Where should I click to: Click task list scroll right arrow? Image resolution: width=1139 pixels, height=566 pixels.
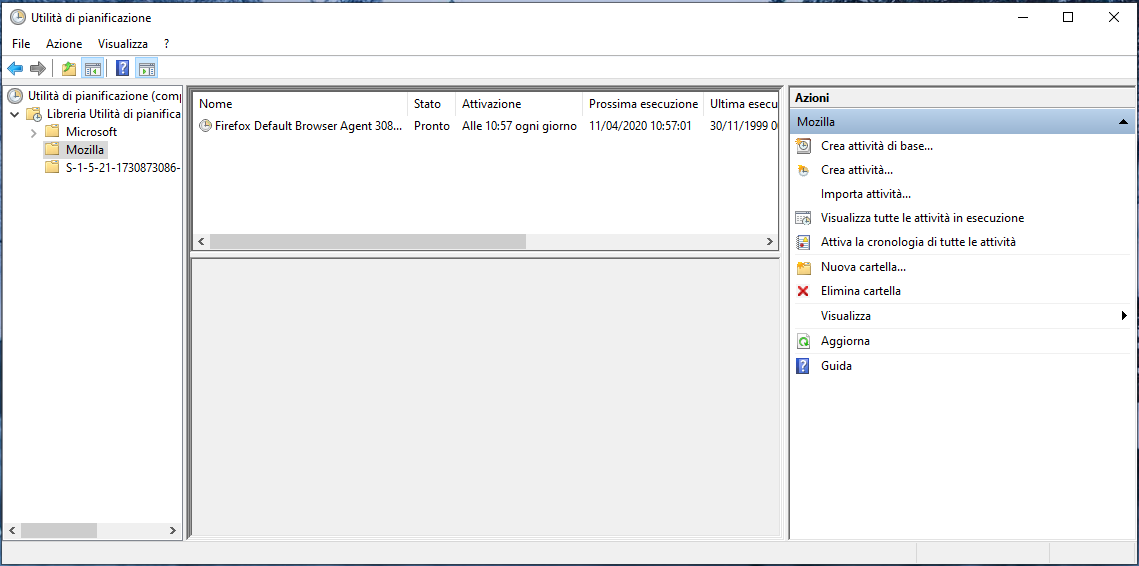coord(769,241)
